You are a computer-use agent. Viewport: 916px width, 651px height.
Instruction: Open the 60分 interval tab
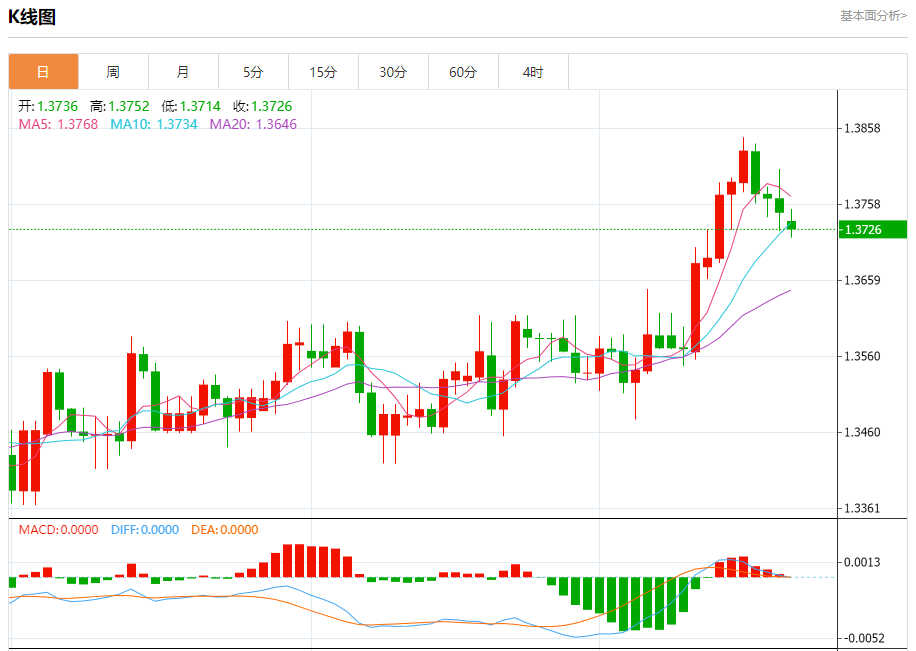pos(463,72)
